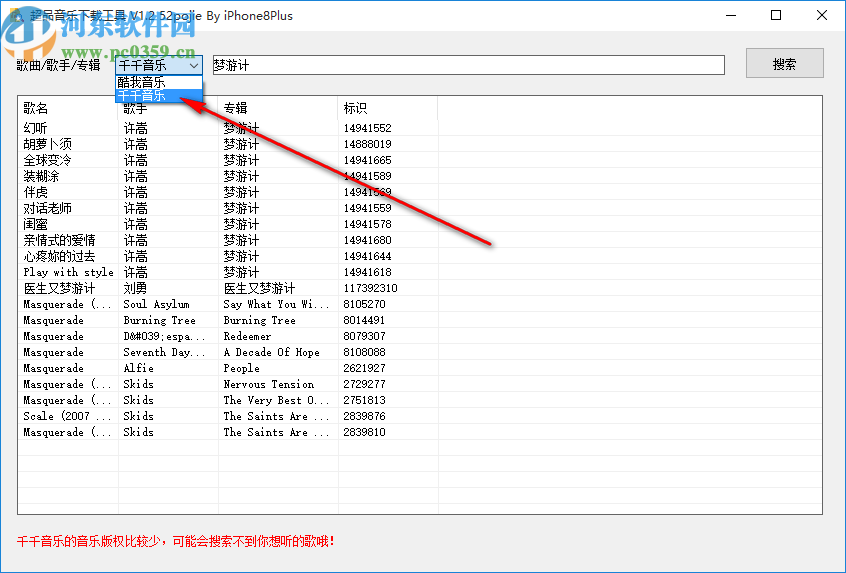This screenshot has width=846, height=573.
Task: Sort by the 标识 column header
Action: pos(356,108)
